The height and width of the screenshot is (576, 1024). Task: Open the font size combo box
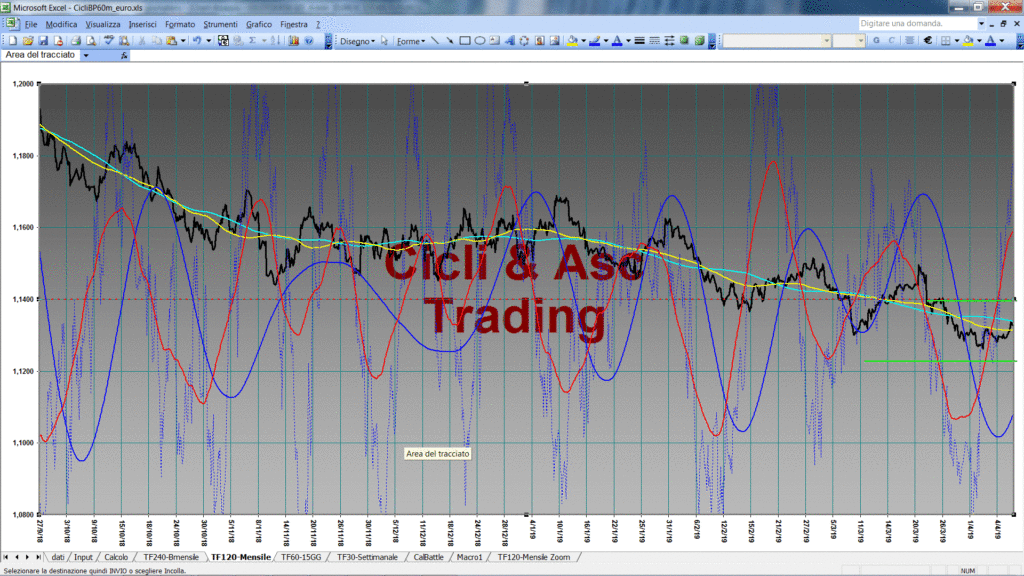coord(849,40)
